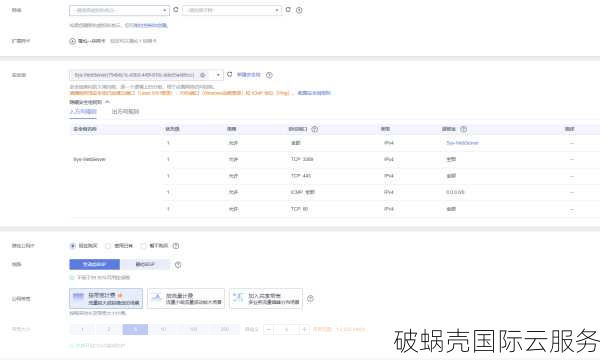Clear the selected security group with the x icon
The width and height of the screenshot is (600, 360).
(x=203, y=75)
